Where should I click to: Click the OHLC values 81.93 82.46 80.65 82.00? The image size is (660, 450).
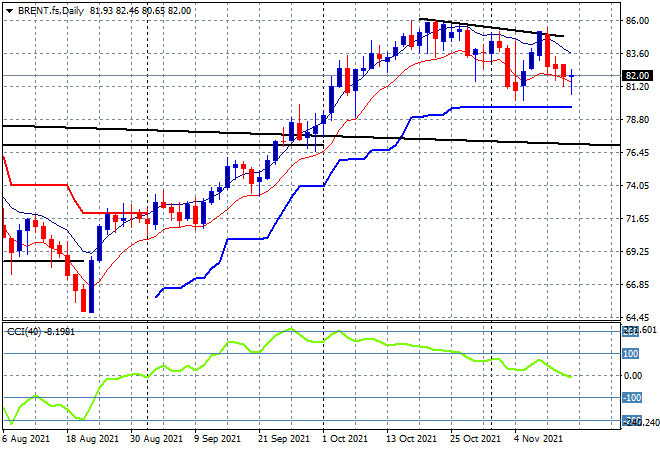(x=140, y=11)
